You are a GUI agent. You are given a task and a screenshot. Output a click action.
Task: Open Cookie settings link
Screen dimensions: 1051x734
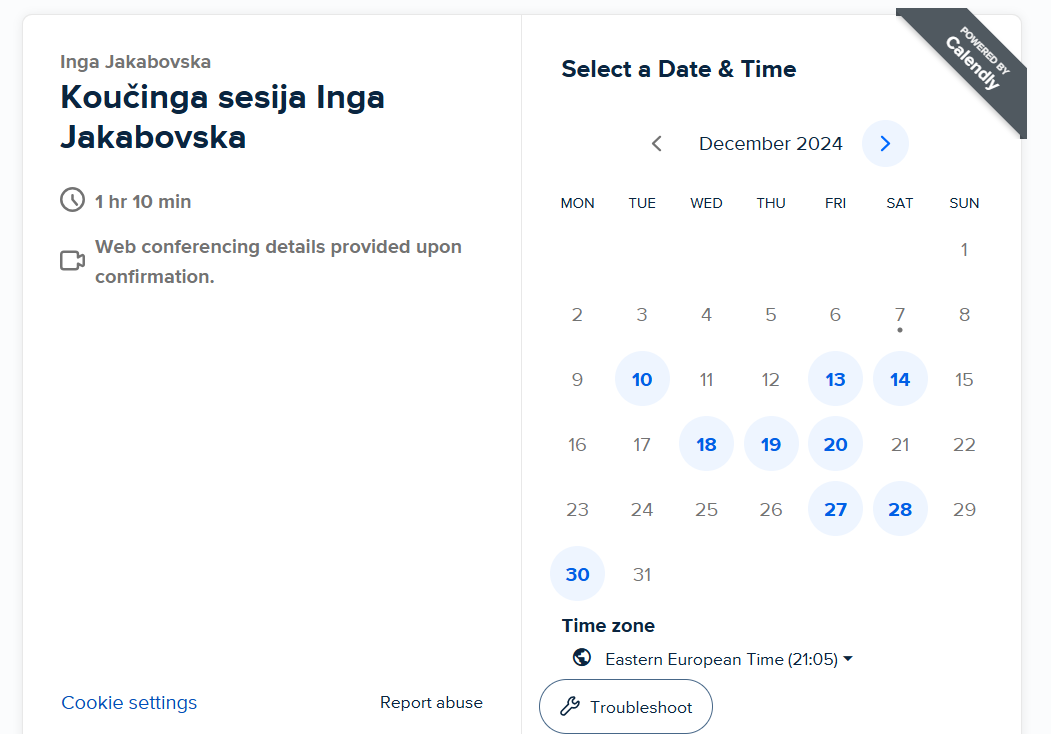(129, 702)
